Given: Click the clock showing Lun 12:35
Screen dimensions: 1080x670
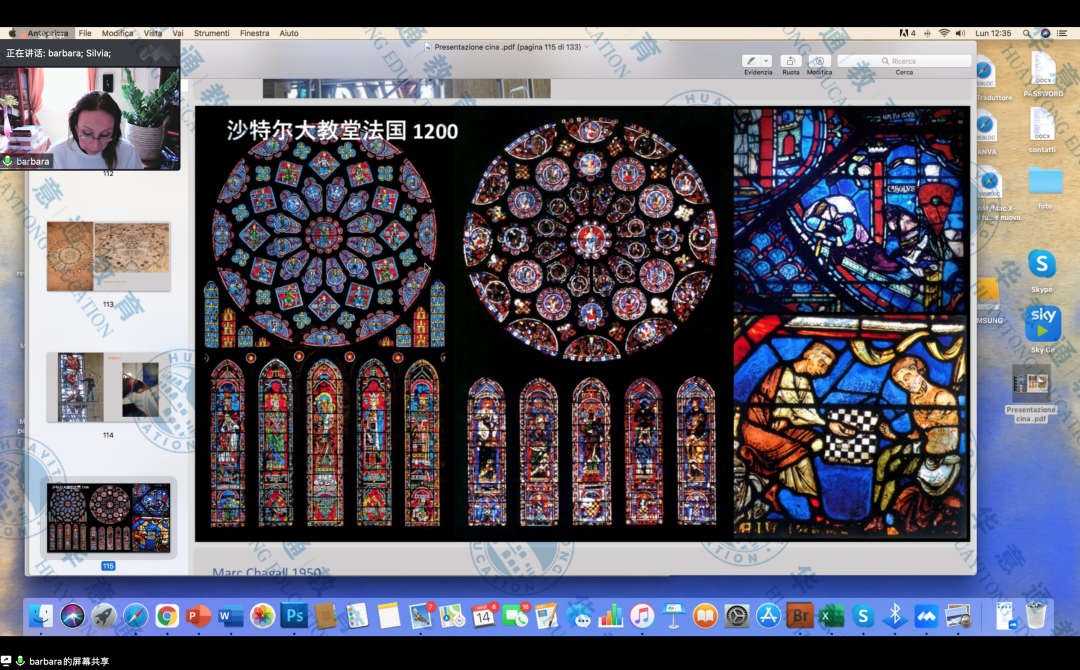Looking at the screenshot, I should pyautogui.click(x=993, y=33).
